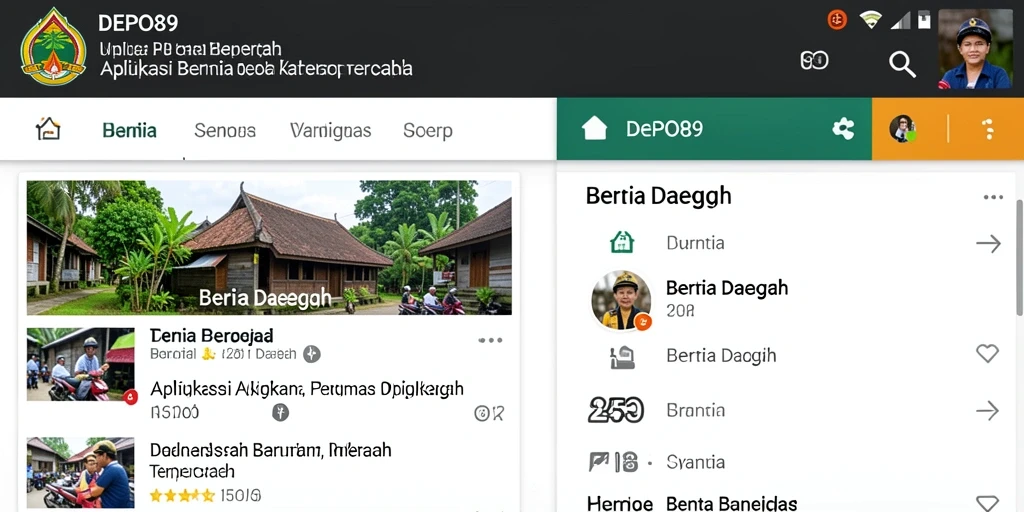Click the desk icon beside Bertia Daogih

click(x=622, y=357)
